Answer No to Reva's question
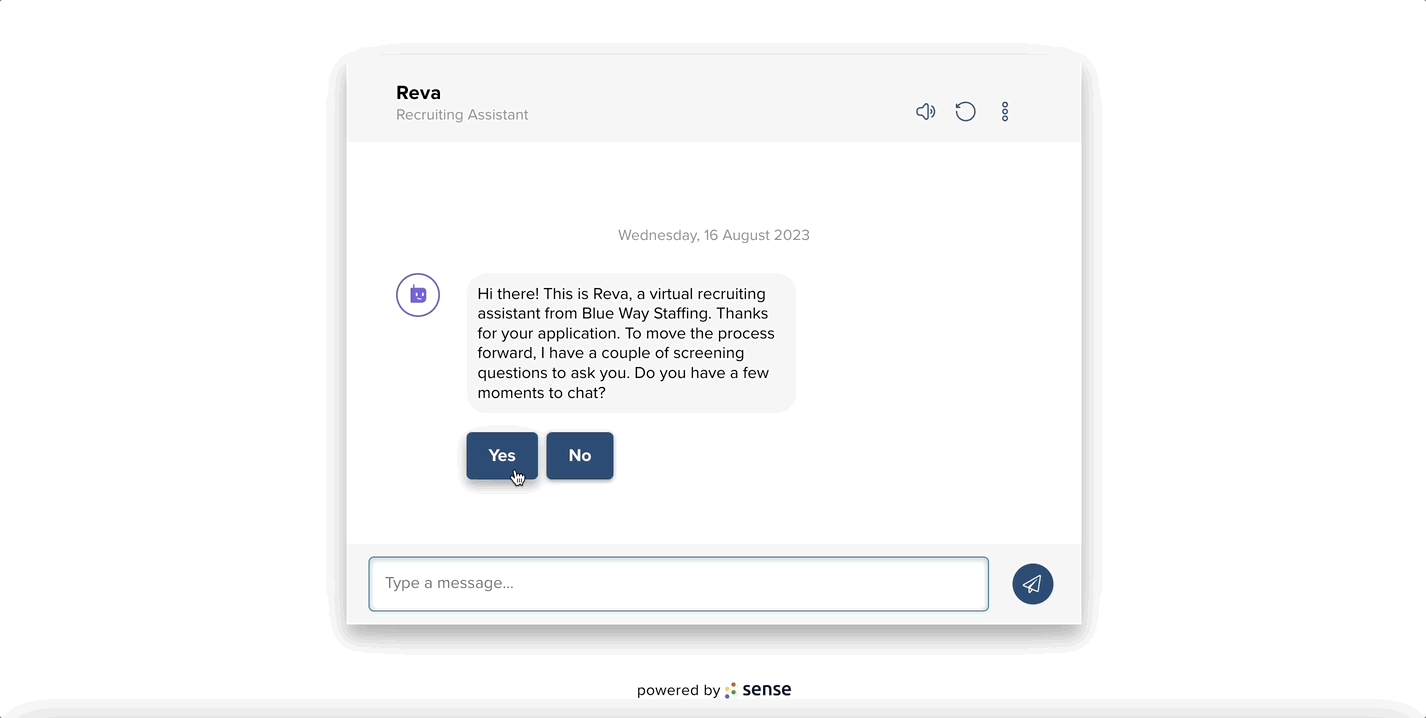 pyautogui.click(x=580, y=456)
